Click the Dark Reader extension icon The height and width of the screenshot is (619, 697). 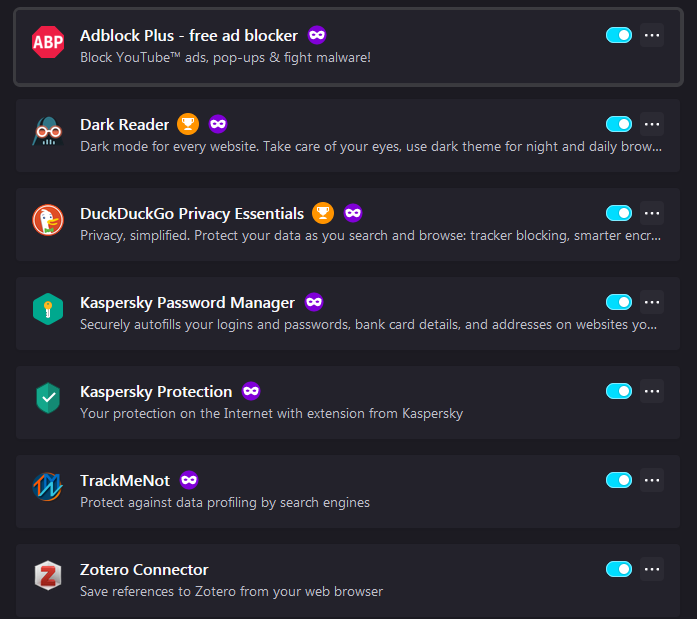(48, 135)
